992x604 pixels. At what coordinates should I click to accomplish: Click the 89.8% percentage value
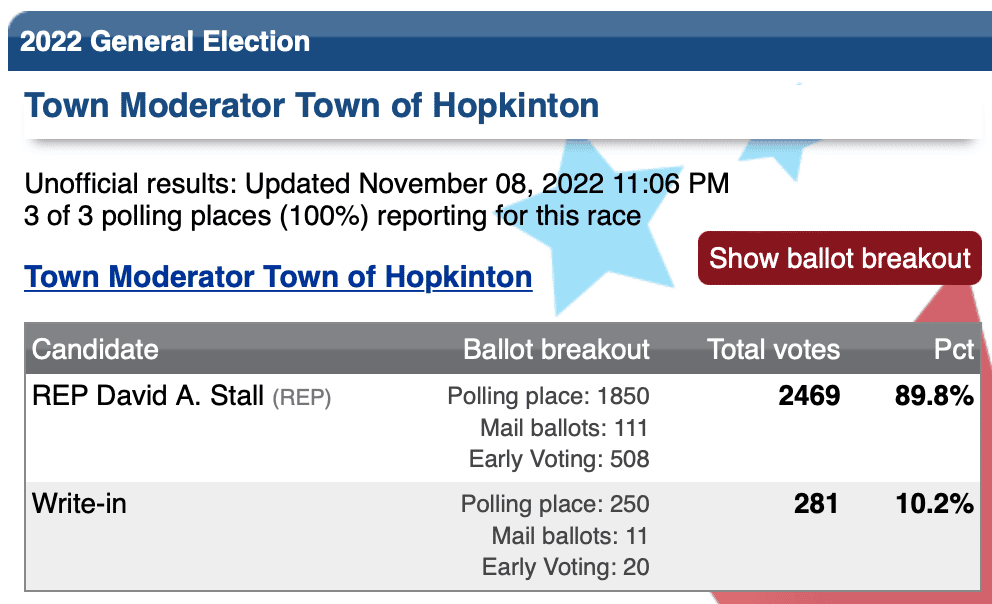[934, 396]
